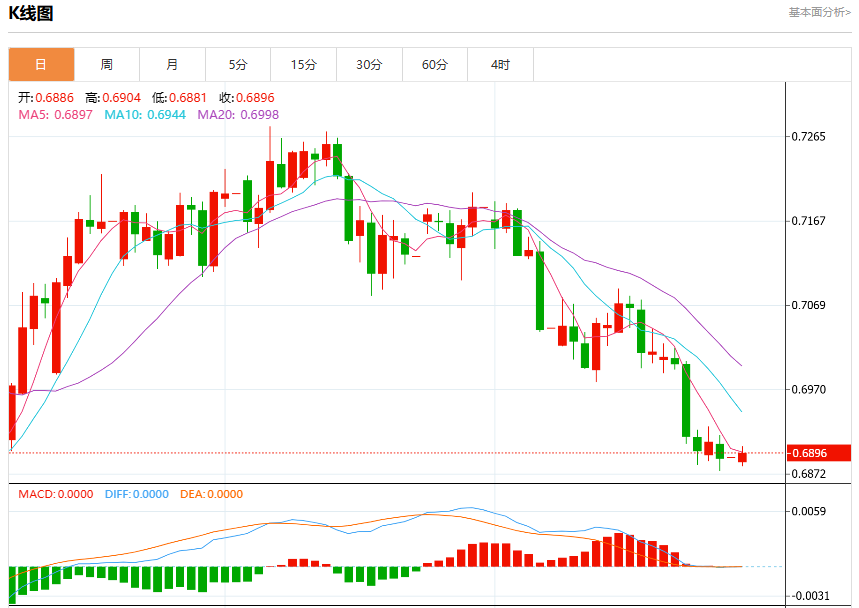Switch to the 周 weekly tab
Image resolution: width=859 pixels, height=608 pixels.
[x=107, y=65]
